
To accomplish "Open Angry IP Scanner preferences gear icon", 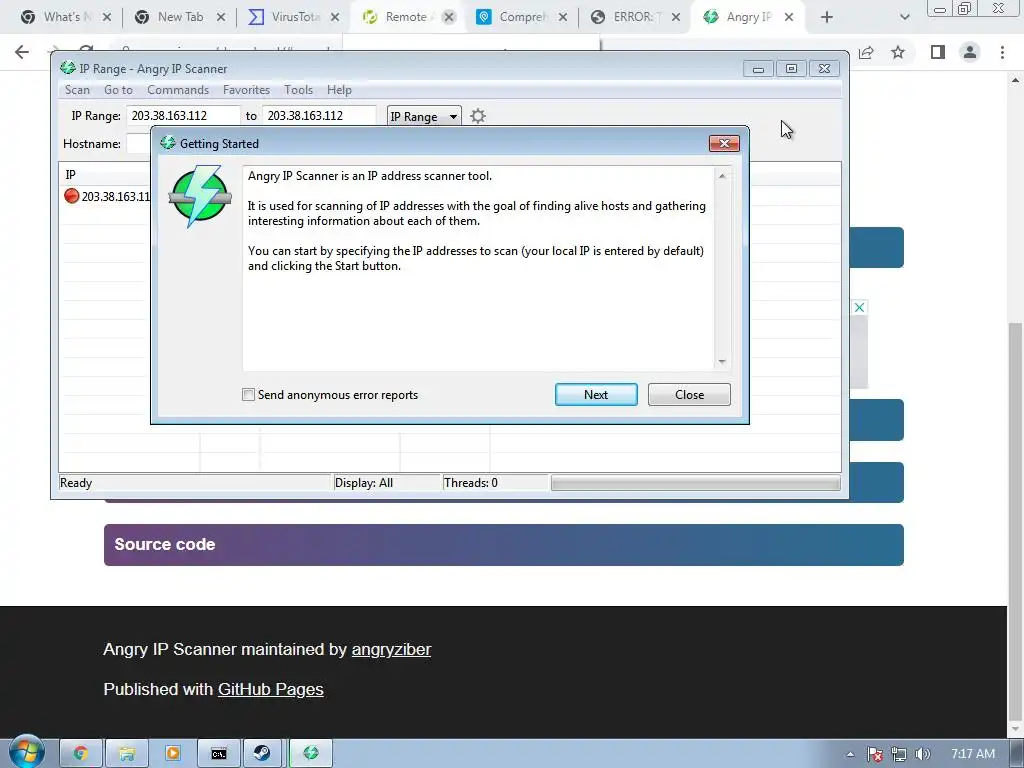I will [478, 116].
